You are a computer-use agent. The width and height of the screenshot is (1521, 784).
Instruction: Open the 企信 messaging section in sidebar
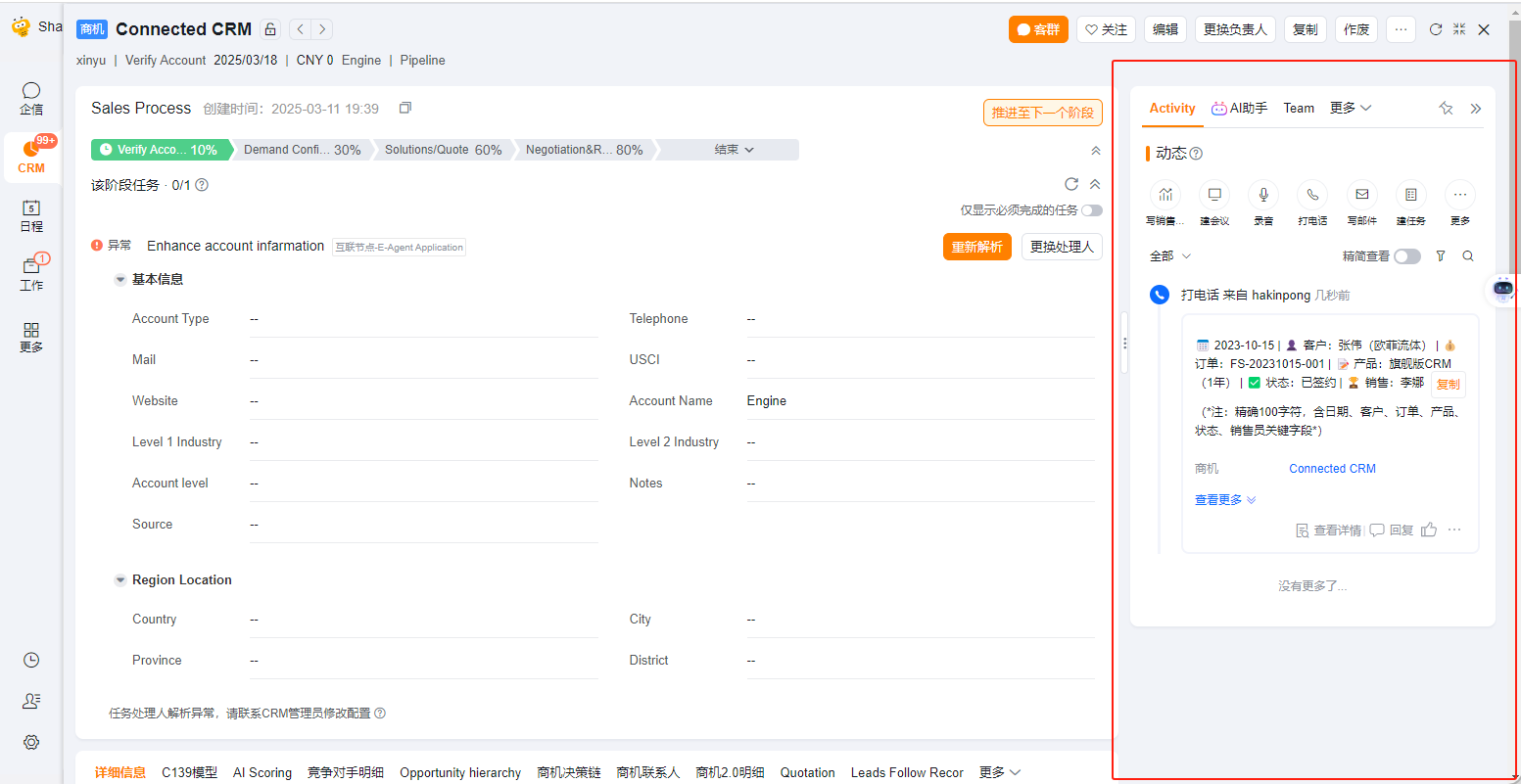31,98
